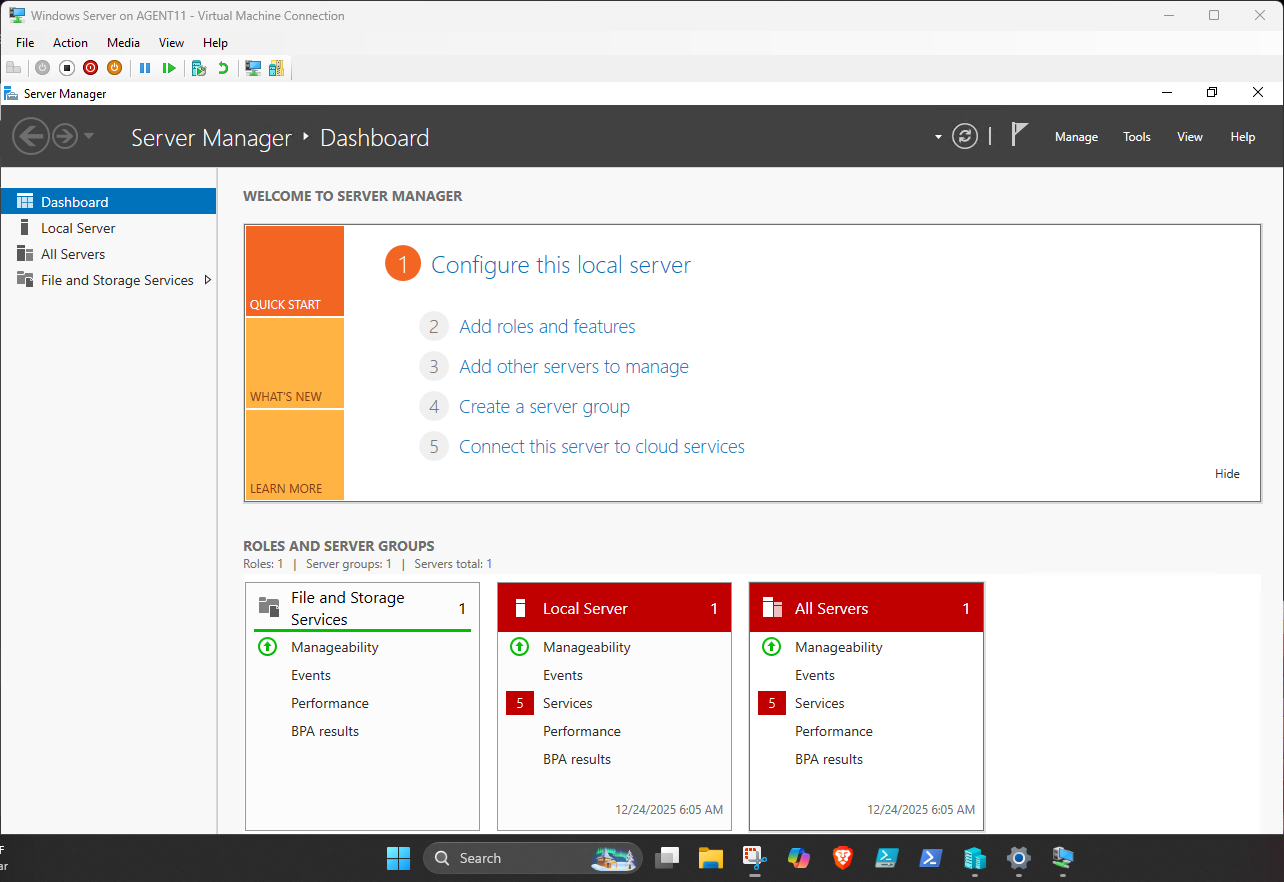1284x882 pixels.
Task: Open Services showing 5 alerts on Local Server
Action: [x=568, y=703]
